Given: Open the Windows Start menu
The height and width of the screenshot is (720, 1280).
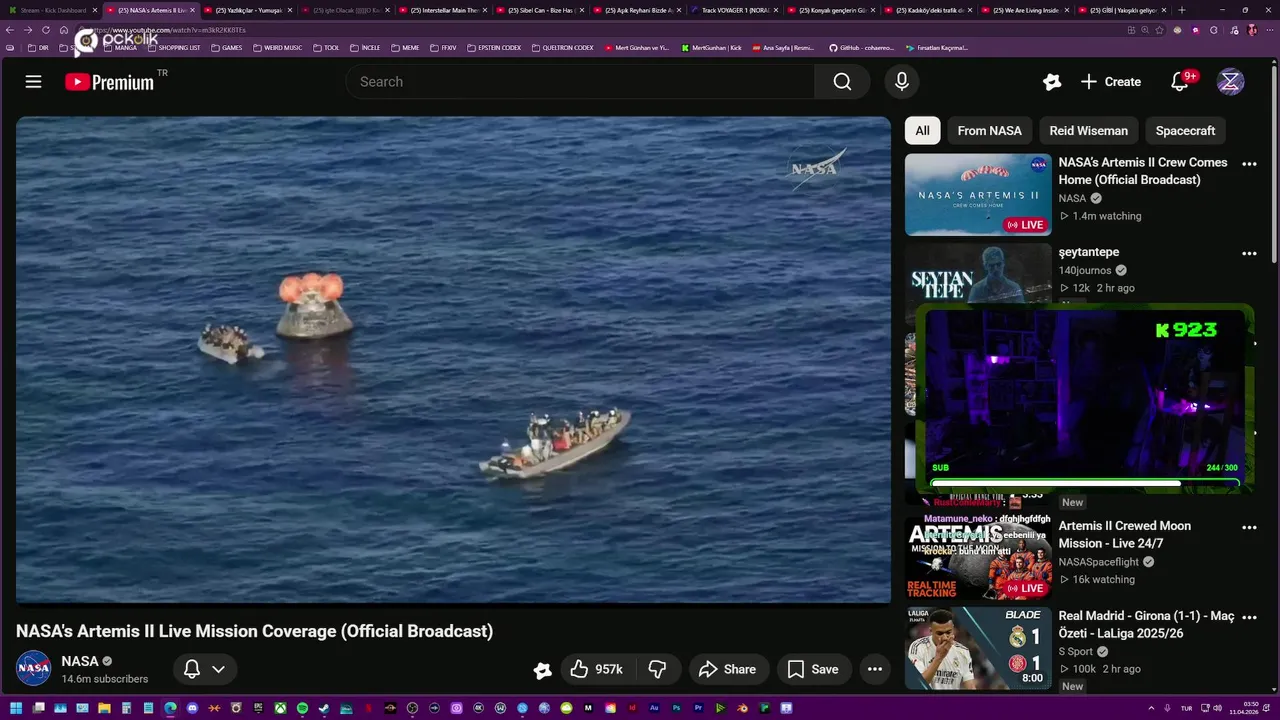Looking at the screenshot, I should [16, 708].
